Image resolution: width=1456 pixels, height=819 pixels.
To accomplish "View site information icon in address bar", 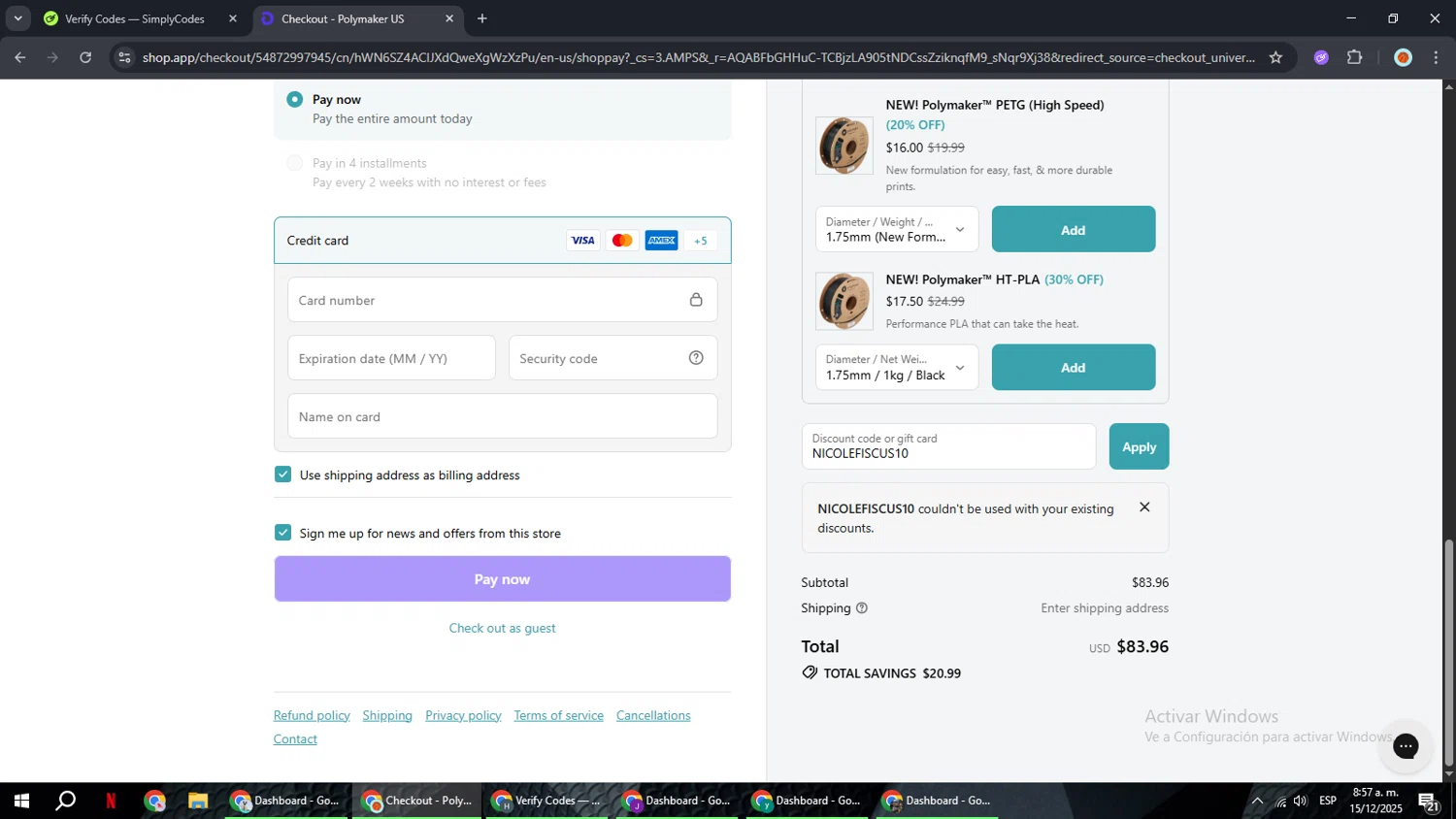I will pos(123,57).
